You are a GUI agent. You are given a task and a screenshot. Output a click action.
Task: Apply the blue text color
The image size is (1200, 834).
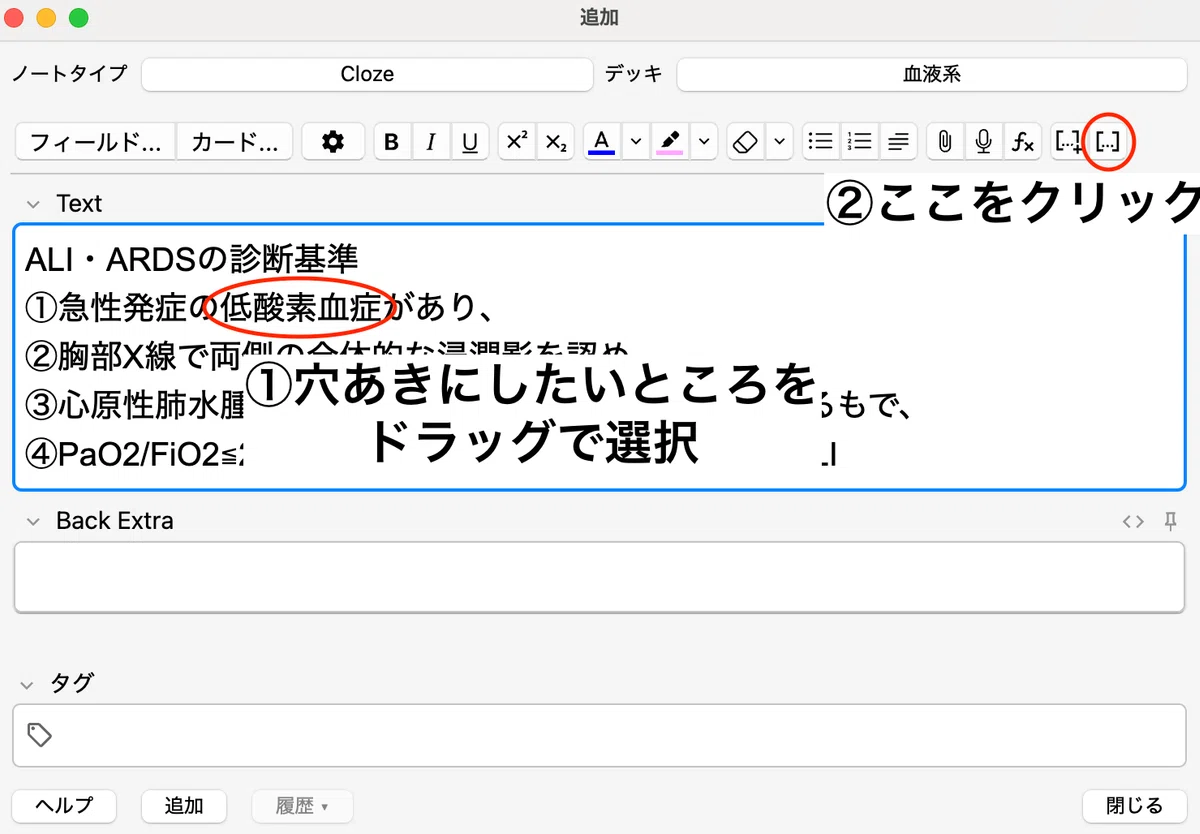[x=601, y=142]
